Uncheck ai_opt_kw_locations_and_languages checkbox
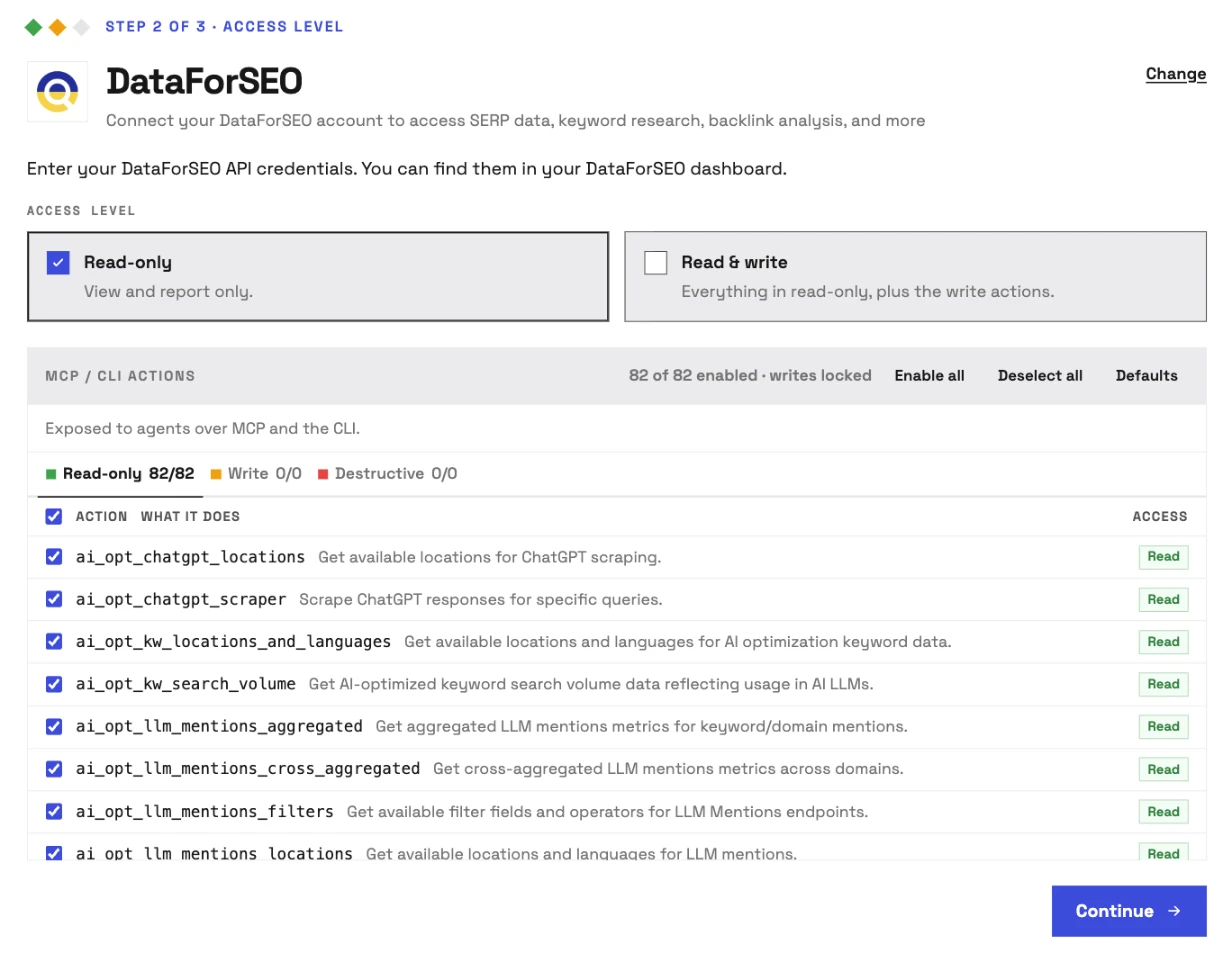Image resolution: width=1232 pixels, height=953 pixels. 54,641
